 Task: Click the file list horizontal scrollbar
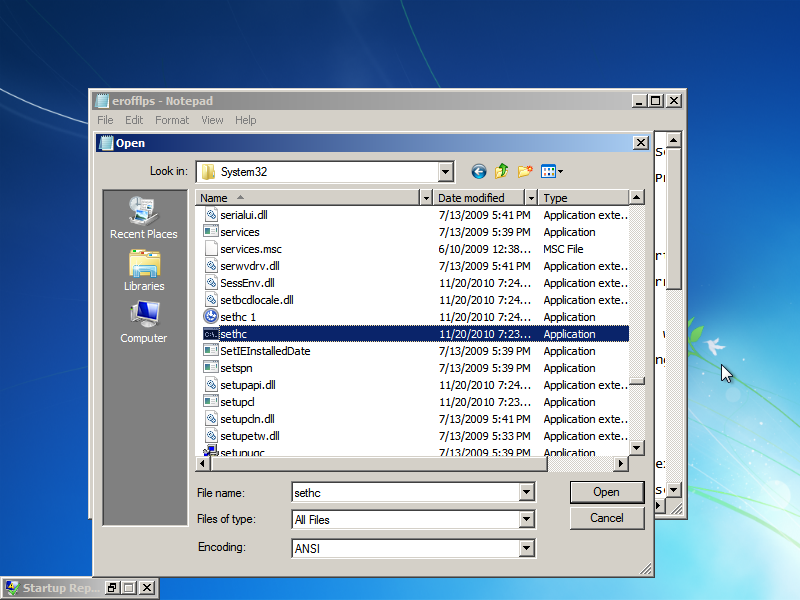click(412, 464)
